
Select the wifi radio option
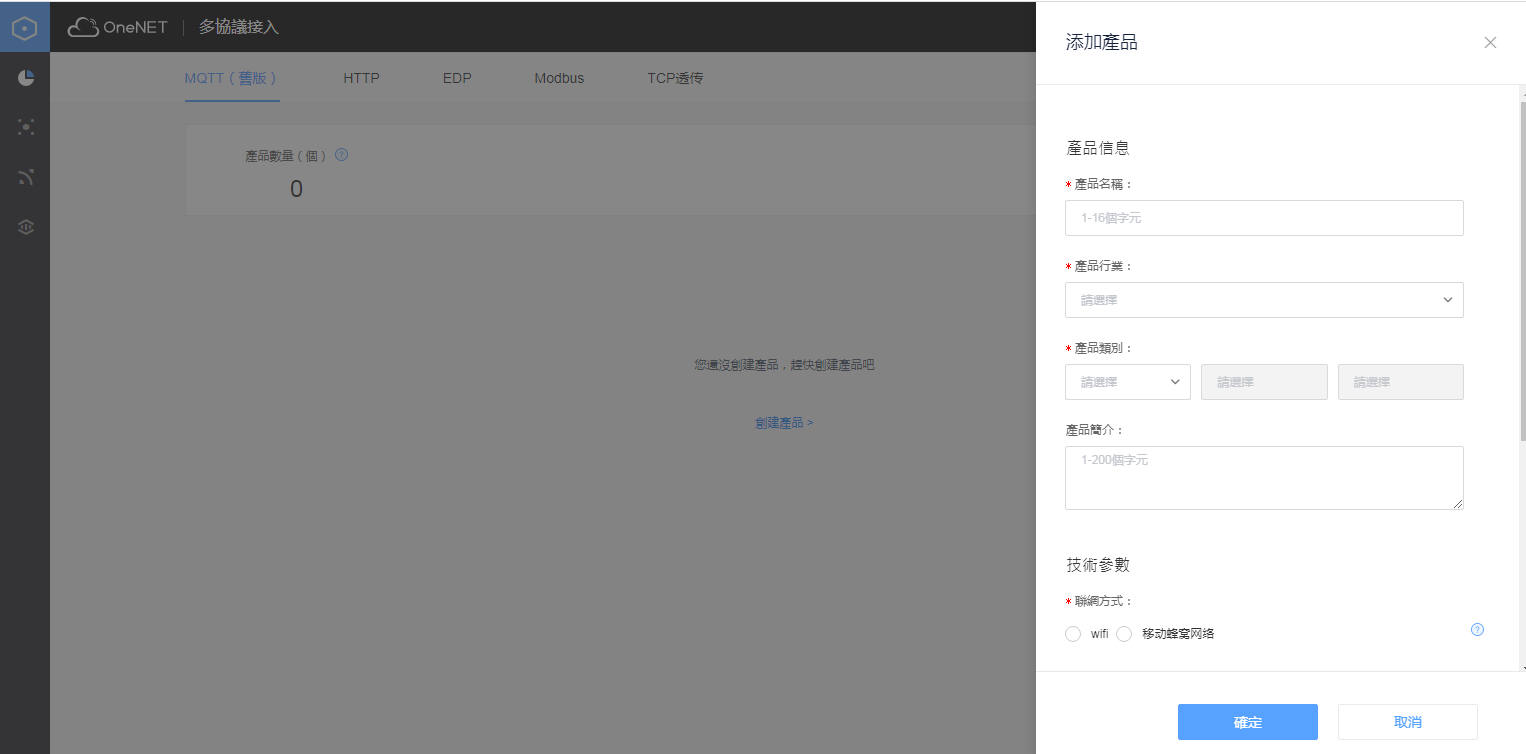tap(1073, 634)
